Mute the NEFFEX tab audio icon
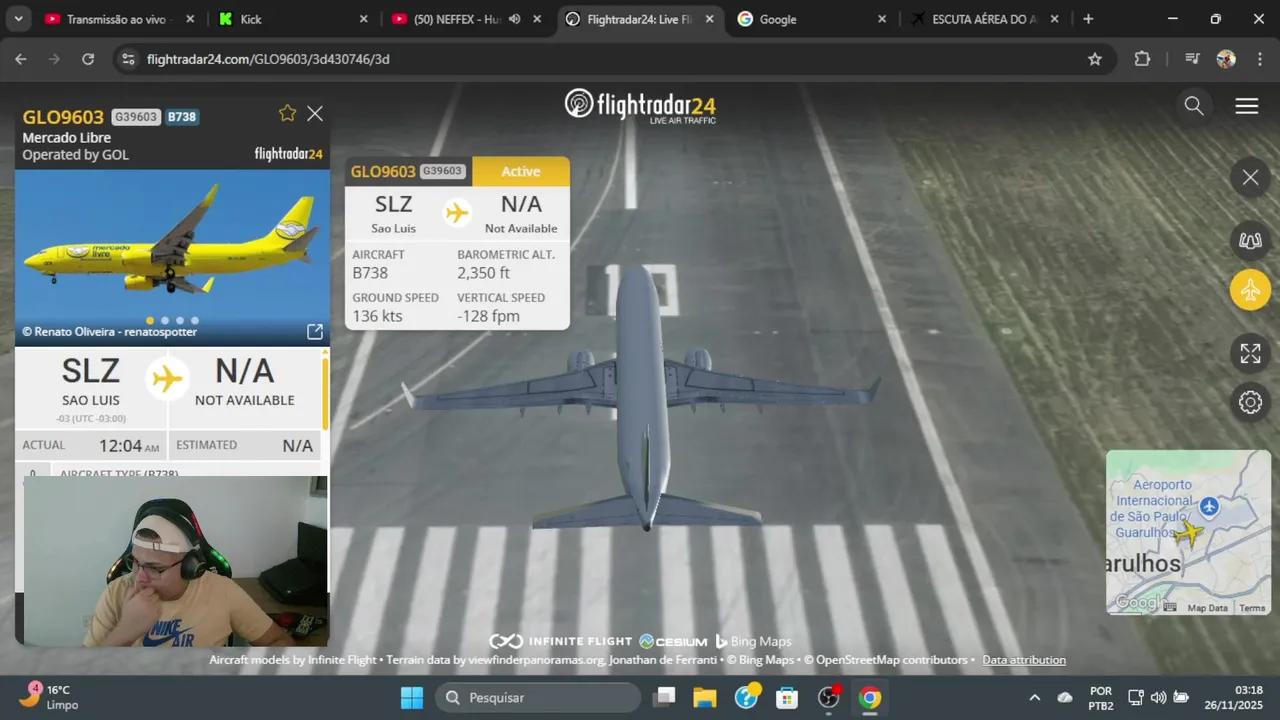The image size is (1280, 720). 514,19
